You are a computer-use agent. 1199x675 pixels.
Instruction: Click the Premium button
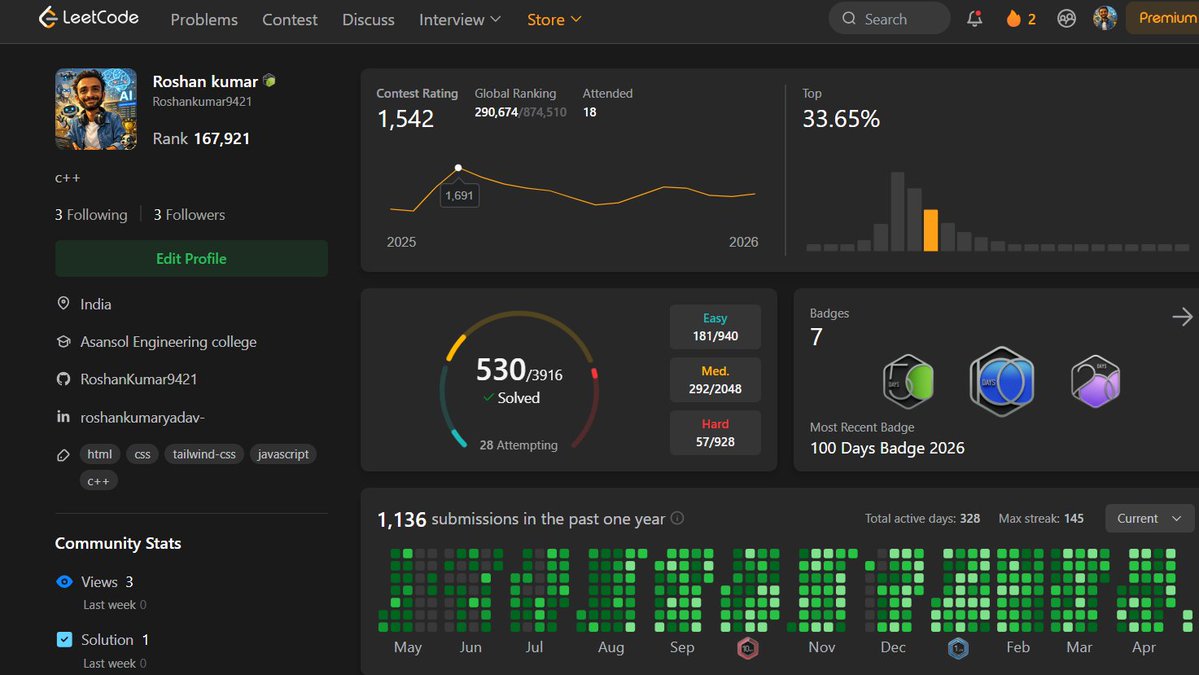[1164, 18]
